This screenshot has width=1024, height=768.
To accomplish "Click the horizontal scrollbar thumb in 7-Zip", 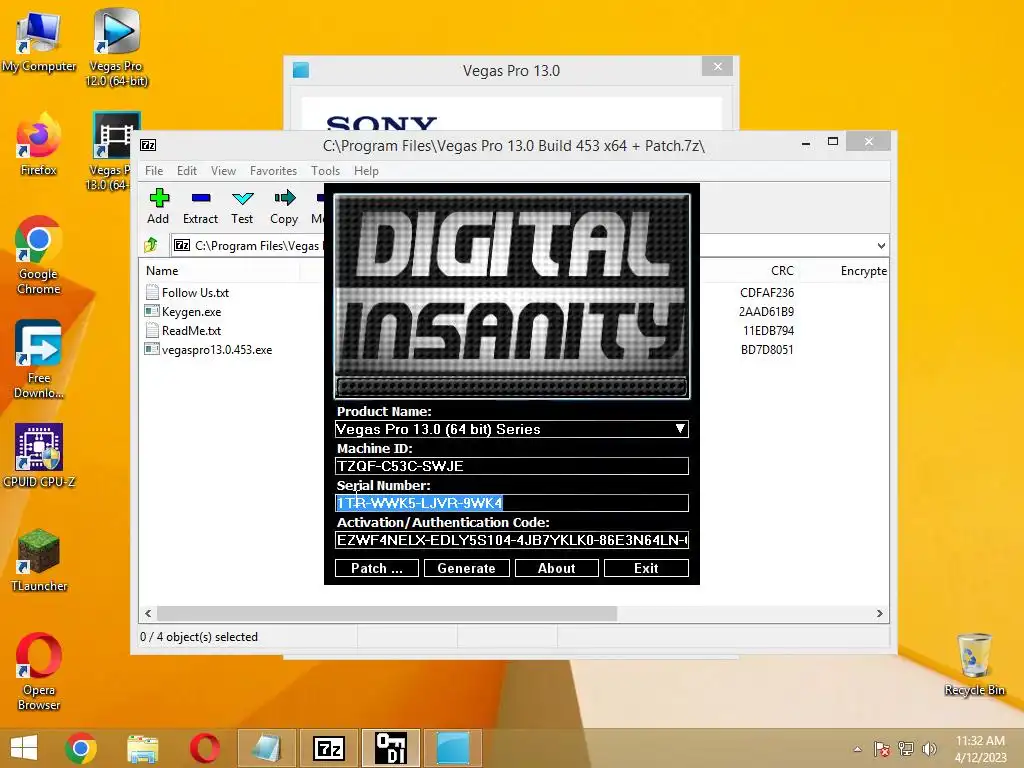I will (x=387, y=614).
